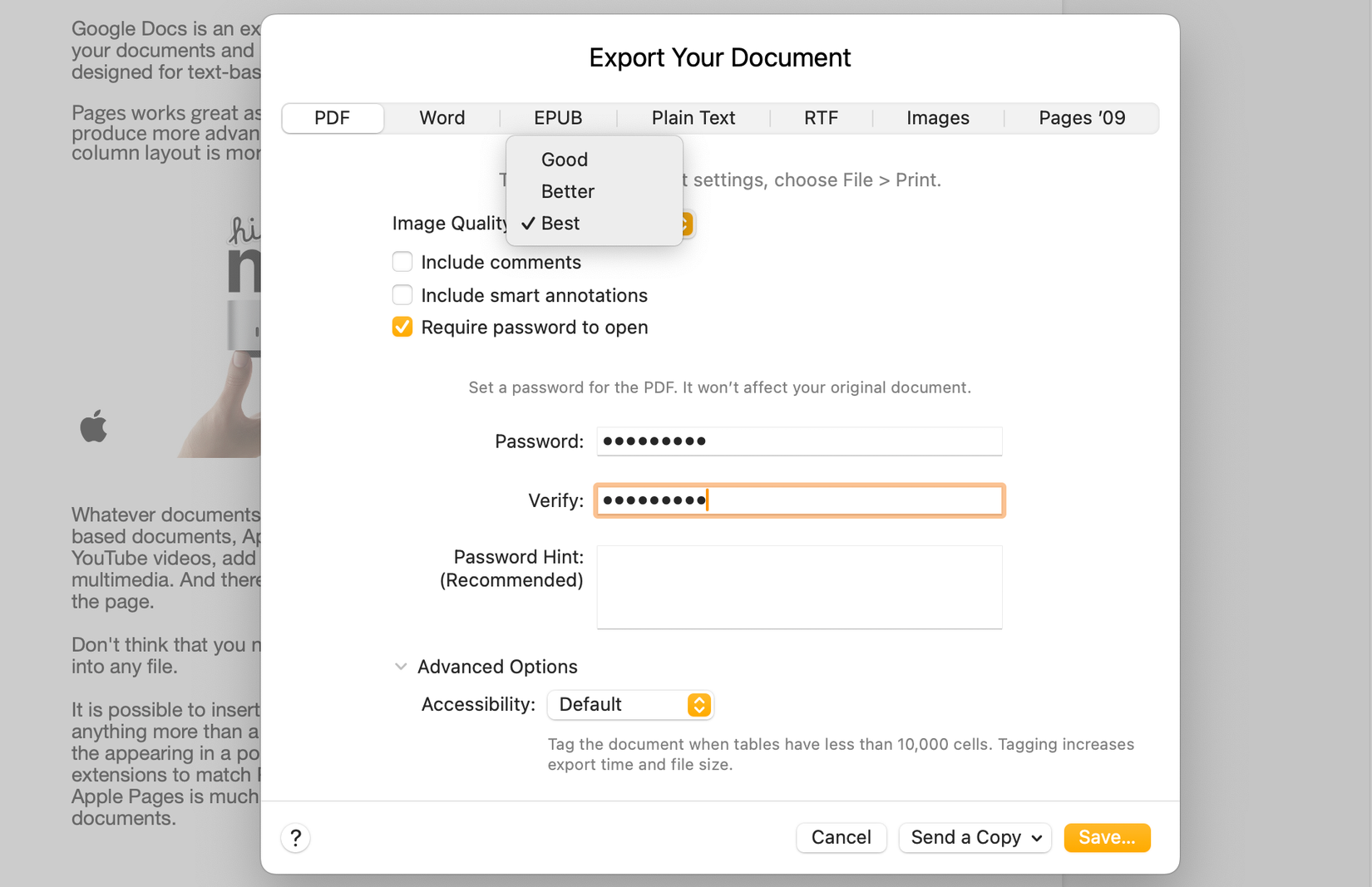Choose Good image quality option
Image resolution: width=1372 pixels, height=887 pixels.
(x=594, y=160)
